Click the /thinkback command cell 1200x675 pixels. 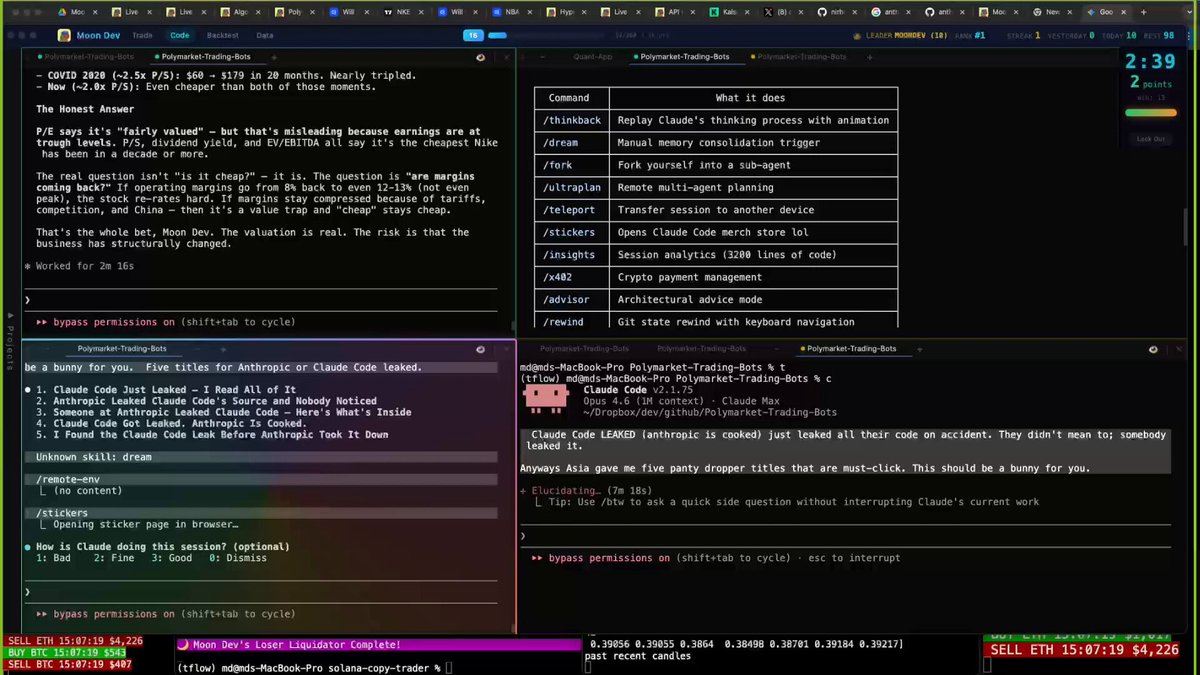pyautogui.click(x=572, y=120)
